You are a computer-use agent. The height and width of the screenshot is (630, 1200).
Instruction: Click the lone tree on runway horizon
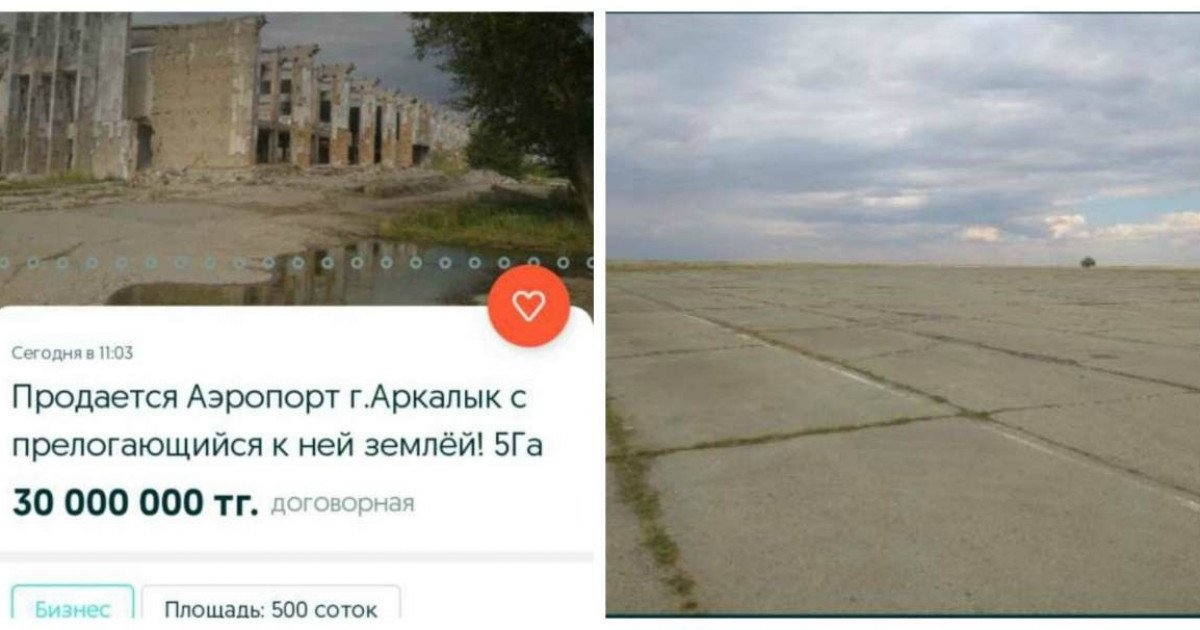(x=1087, y=262)
